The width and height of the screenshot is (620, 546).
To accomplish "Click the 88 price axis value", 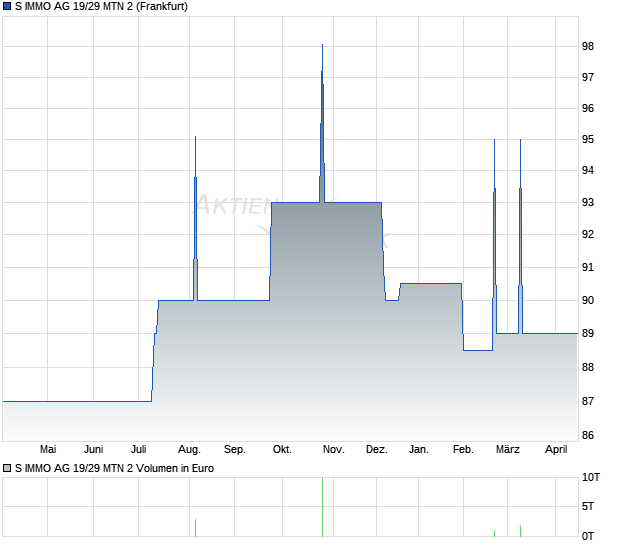I will point(588,367).
